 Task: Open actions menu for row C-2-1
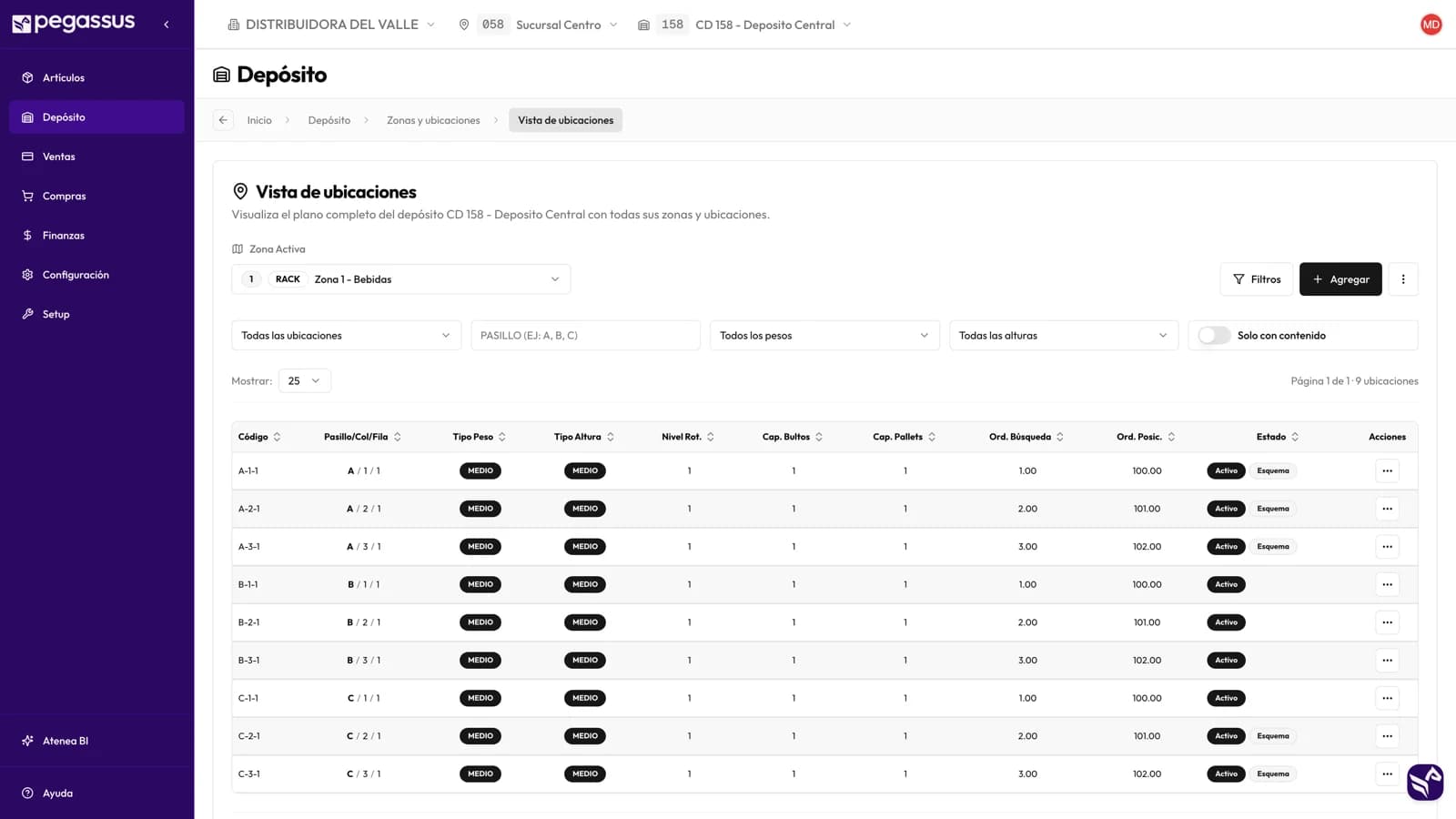[1387, 736]
